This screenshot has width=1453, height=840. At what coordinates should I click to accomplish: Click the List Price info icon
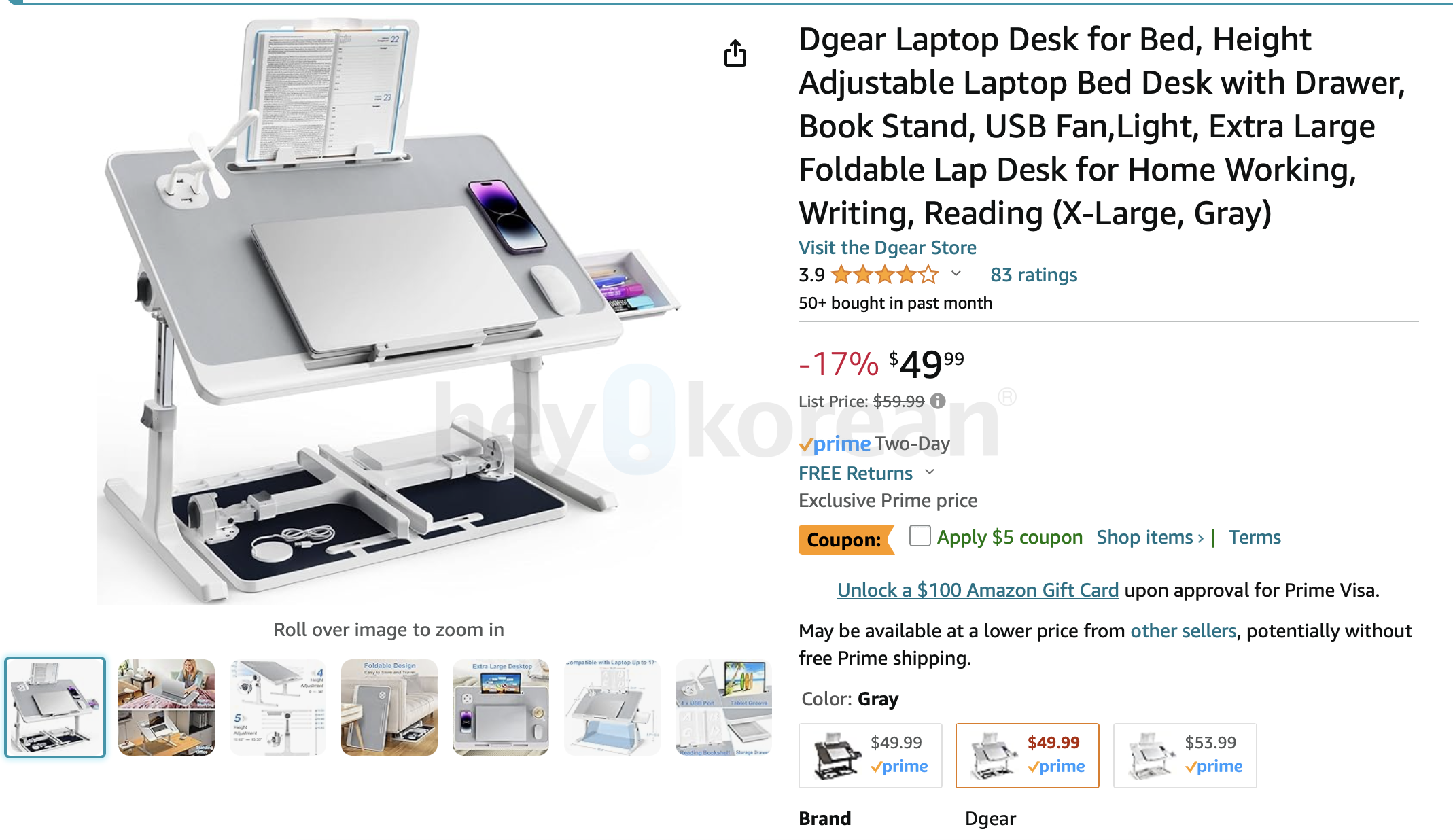[938, 401]
